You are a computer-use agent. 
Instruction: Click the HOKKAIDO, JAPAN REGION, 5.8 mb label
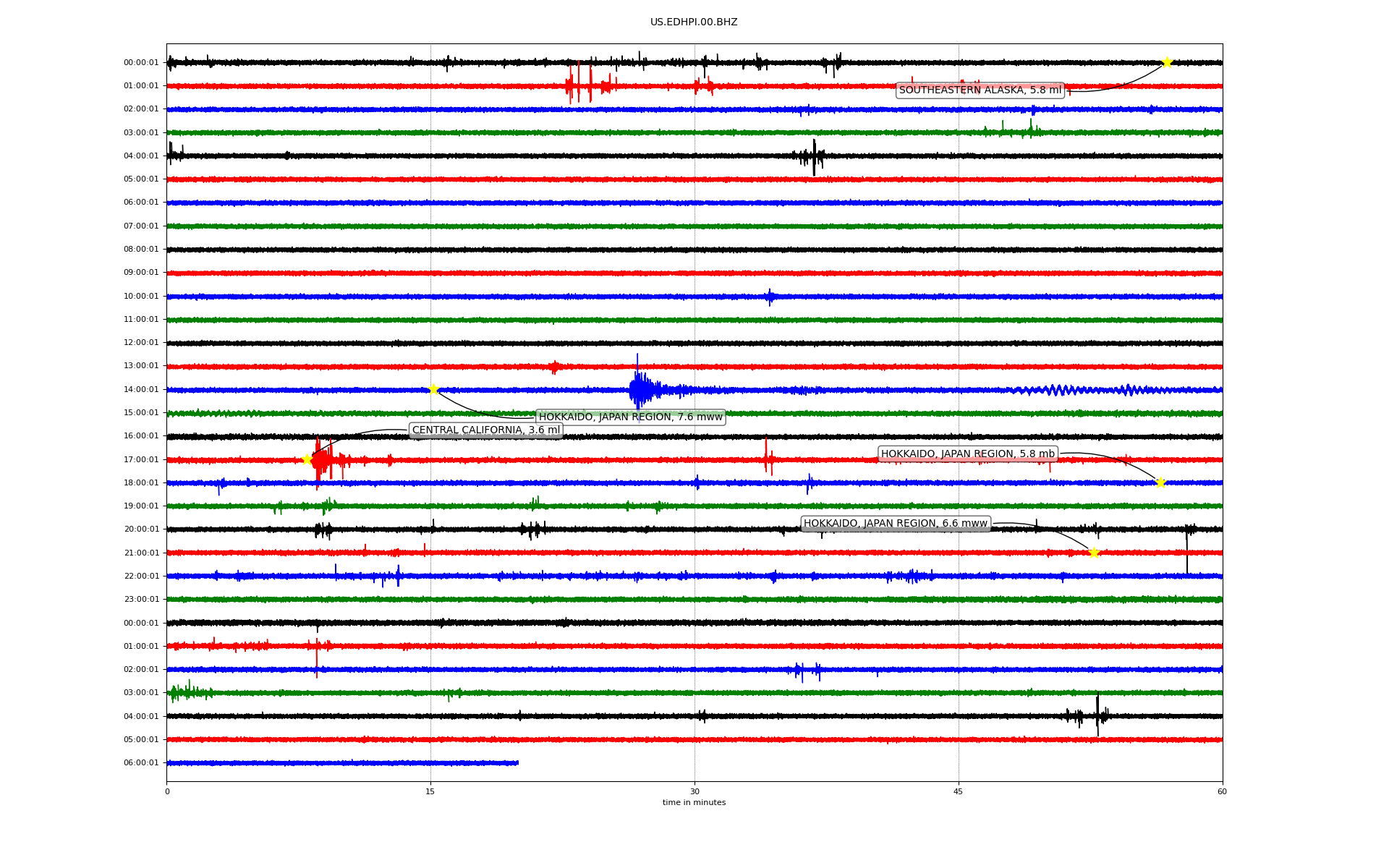click(x=967, y=454)
